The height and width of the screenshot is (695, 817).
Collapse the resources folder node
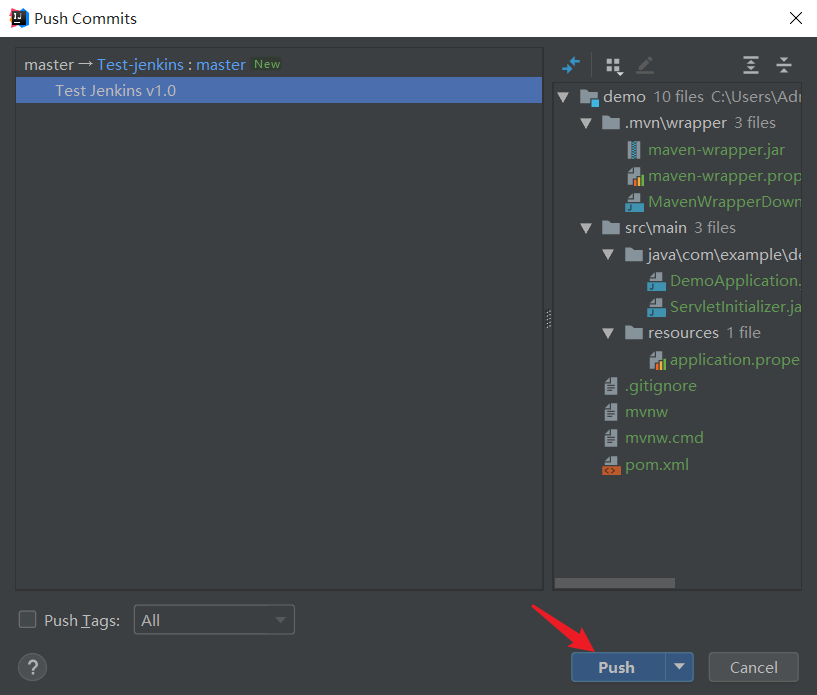point(609,332)
